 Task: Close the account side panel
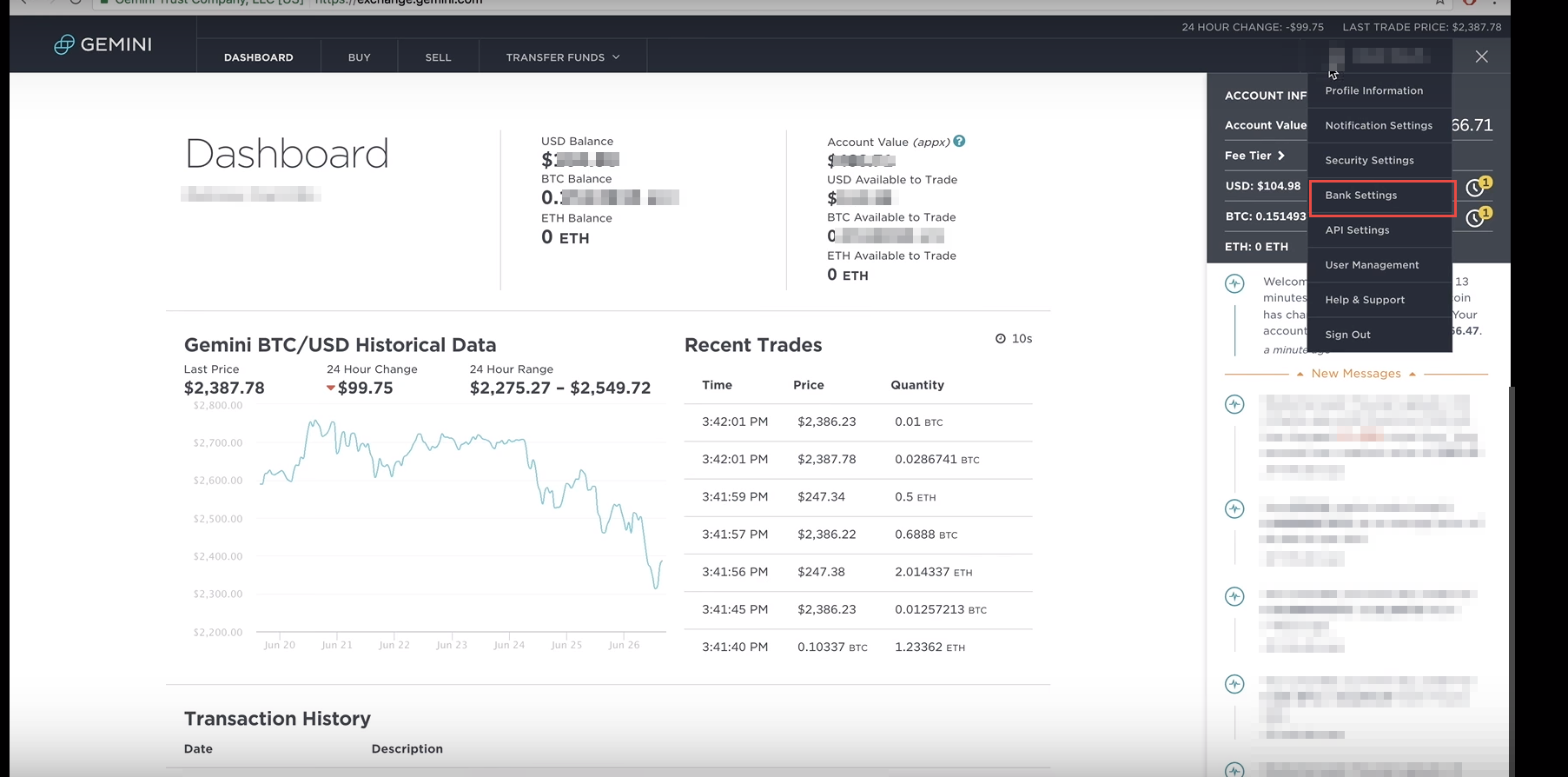pyautogui.click(x=1482, y=56)
